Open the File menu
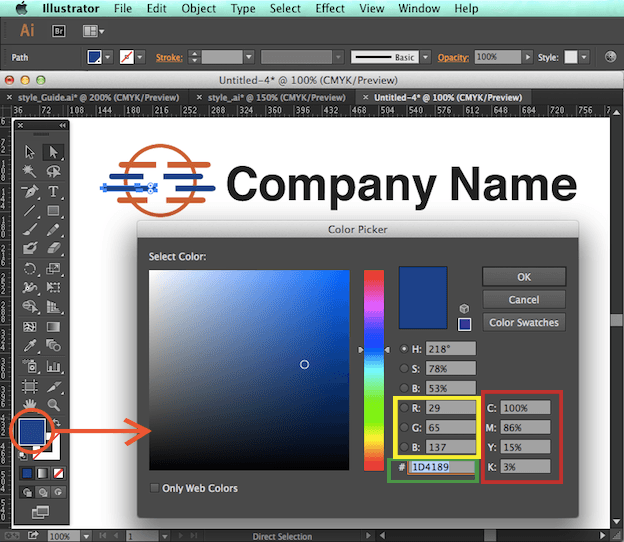 123,8
